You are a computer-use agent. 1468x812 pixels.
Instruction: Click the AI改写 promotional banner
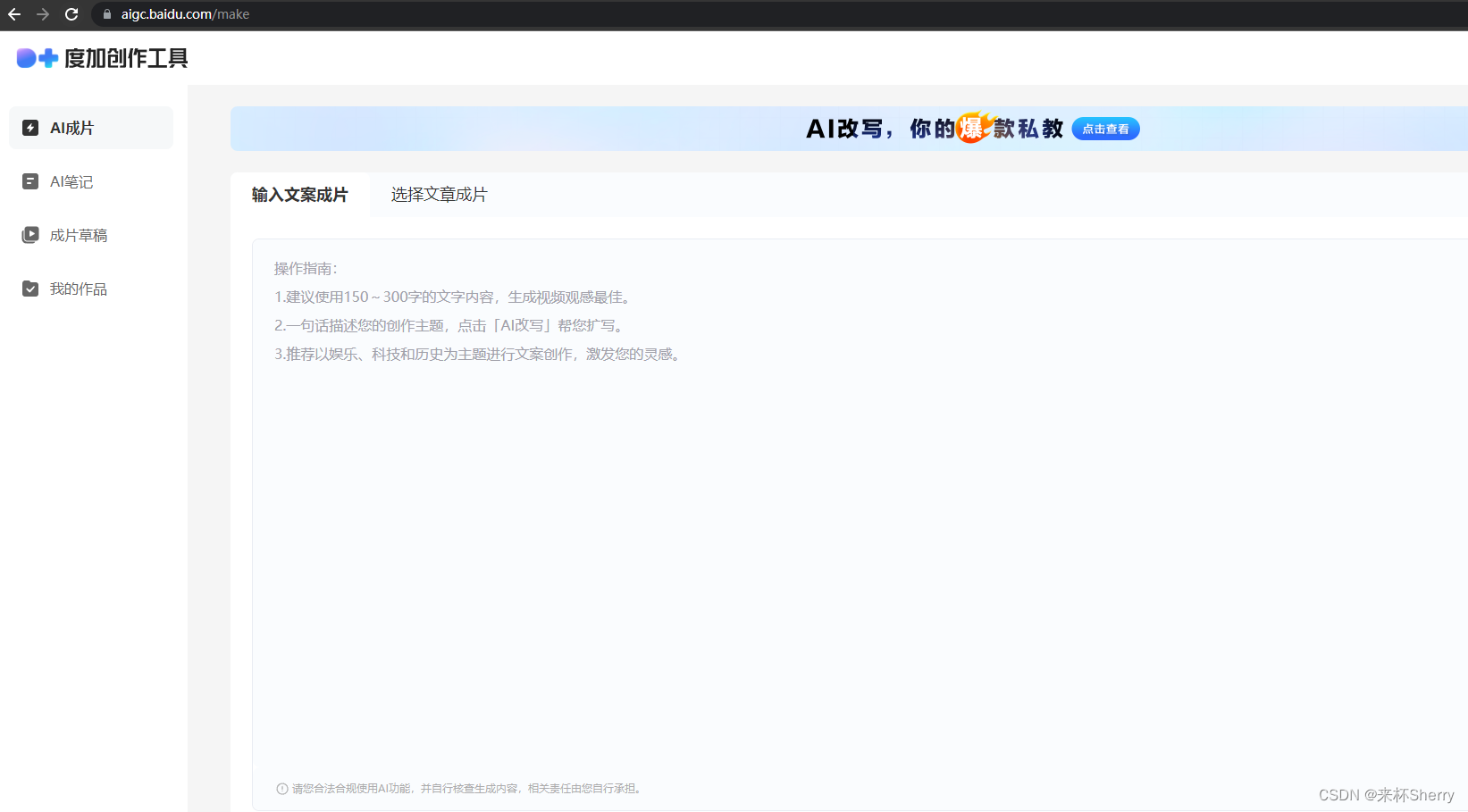click(x=849, y=129)
